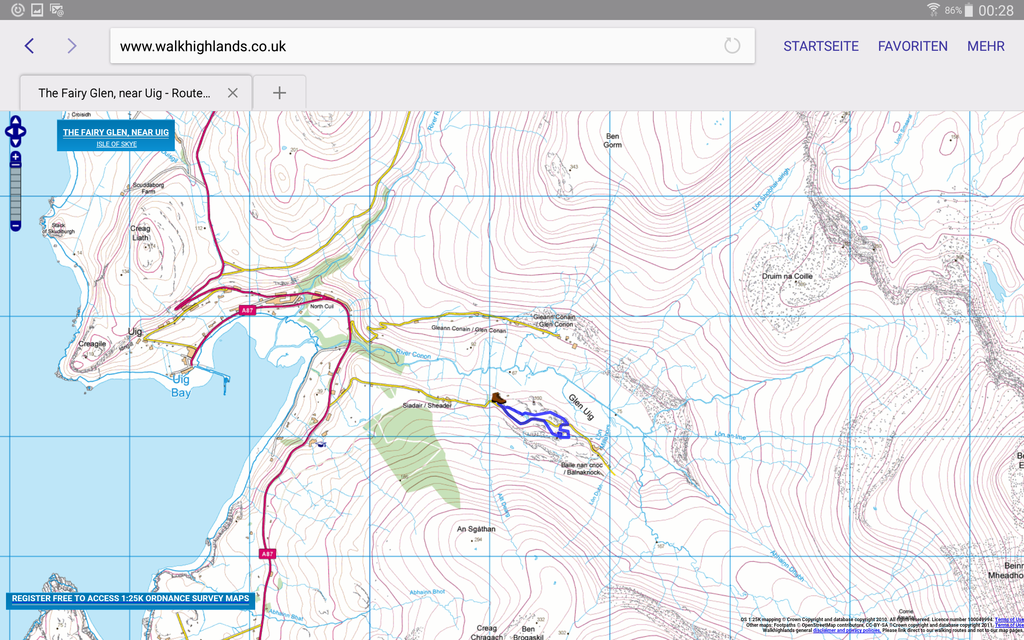Pan the map right with the arrow
The image size is (1024, 640).
pos(23,132)
